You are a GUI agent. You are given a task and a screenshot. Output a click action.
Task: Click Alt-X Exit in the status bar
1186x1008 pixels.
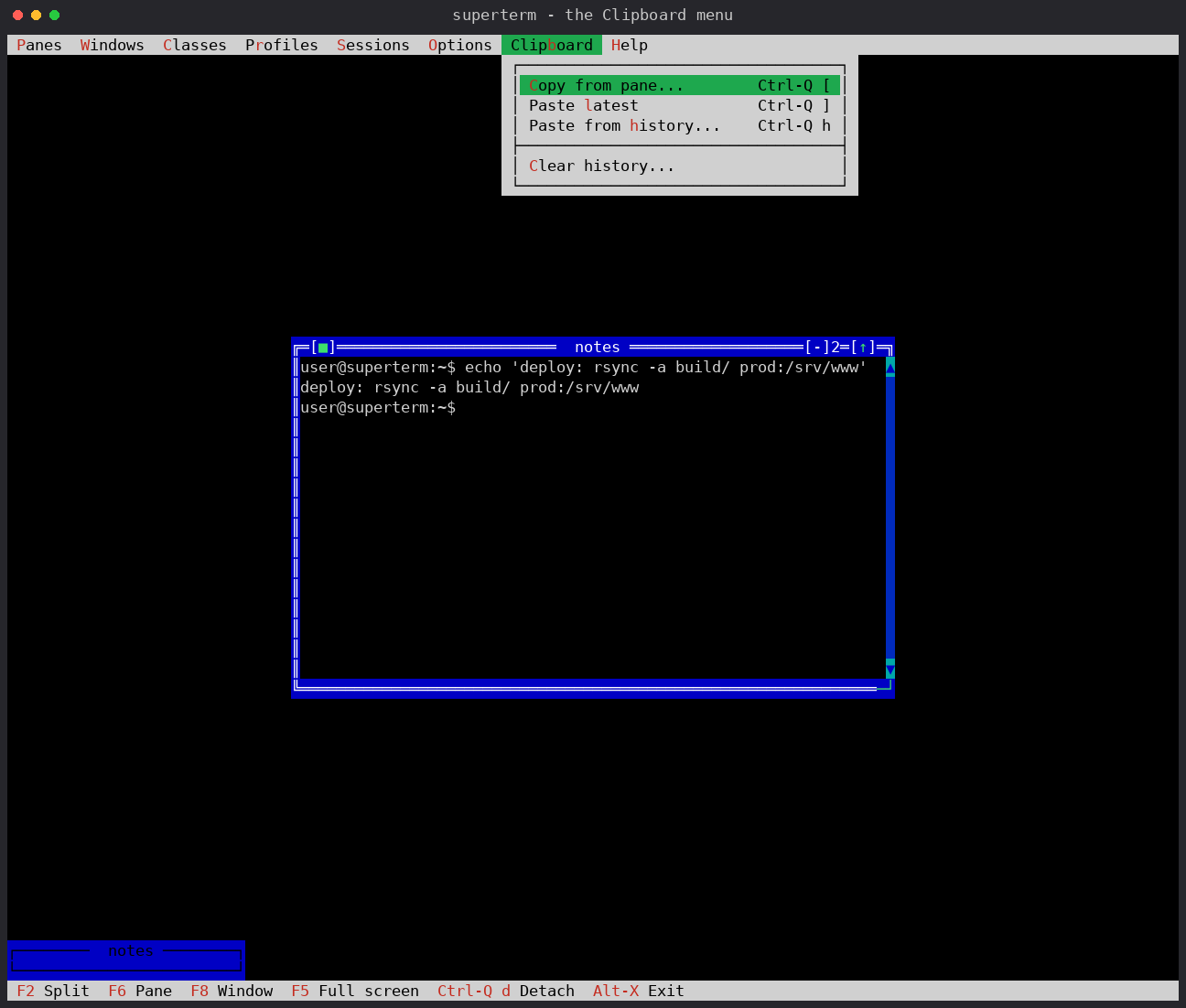tap(639, 991)
